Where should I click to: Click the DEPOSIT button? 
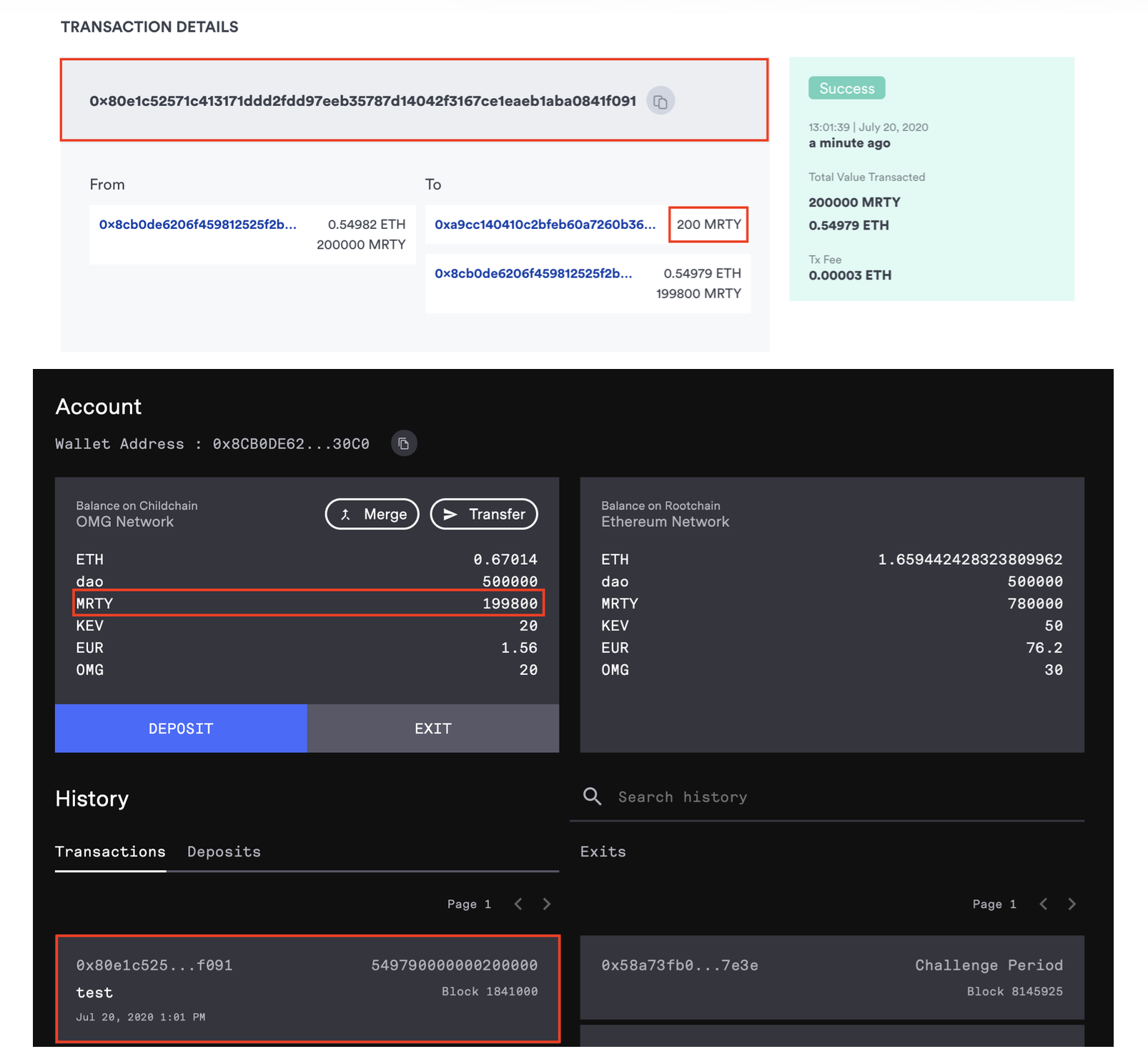[x=181, y=728]
